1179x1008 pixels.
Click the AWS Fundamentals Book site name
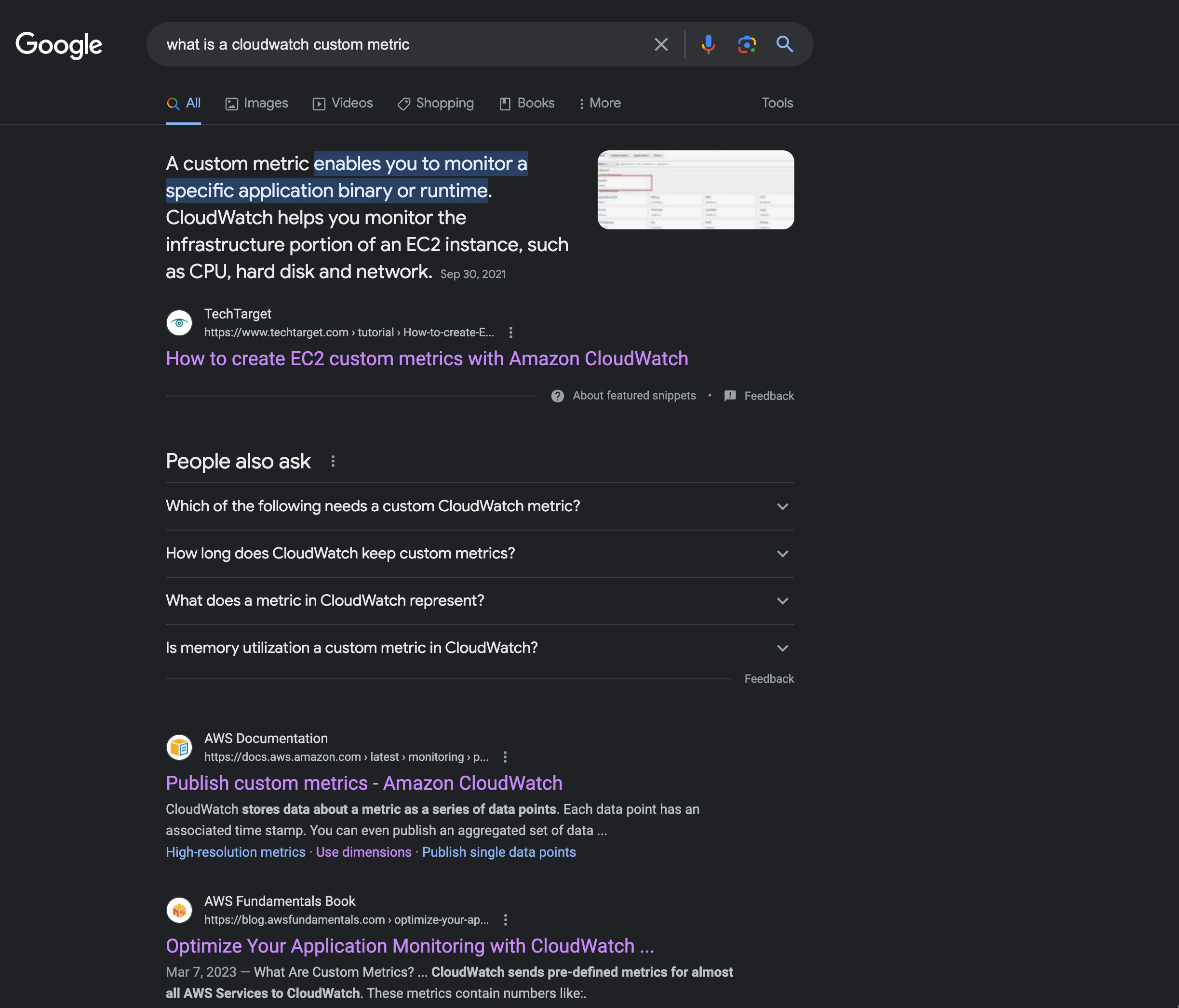(x=280, y=901)
